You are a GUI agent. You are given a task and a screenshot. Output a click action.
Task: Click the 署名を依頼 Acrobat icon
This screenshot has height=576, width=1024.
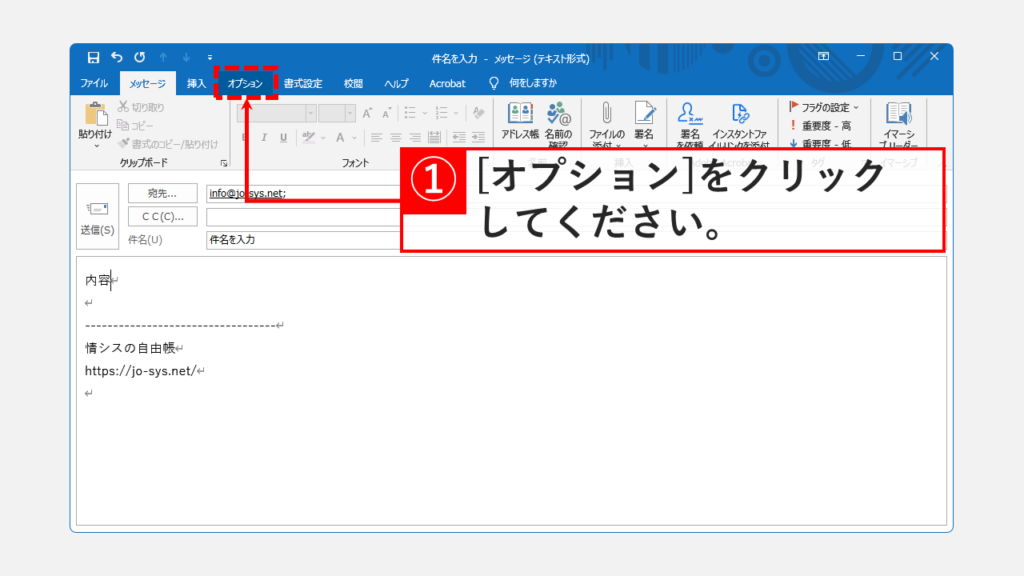coord(689,120)
